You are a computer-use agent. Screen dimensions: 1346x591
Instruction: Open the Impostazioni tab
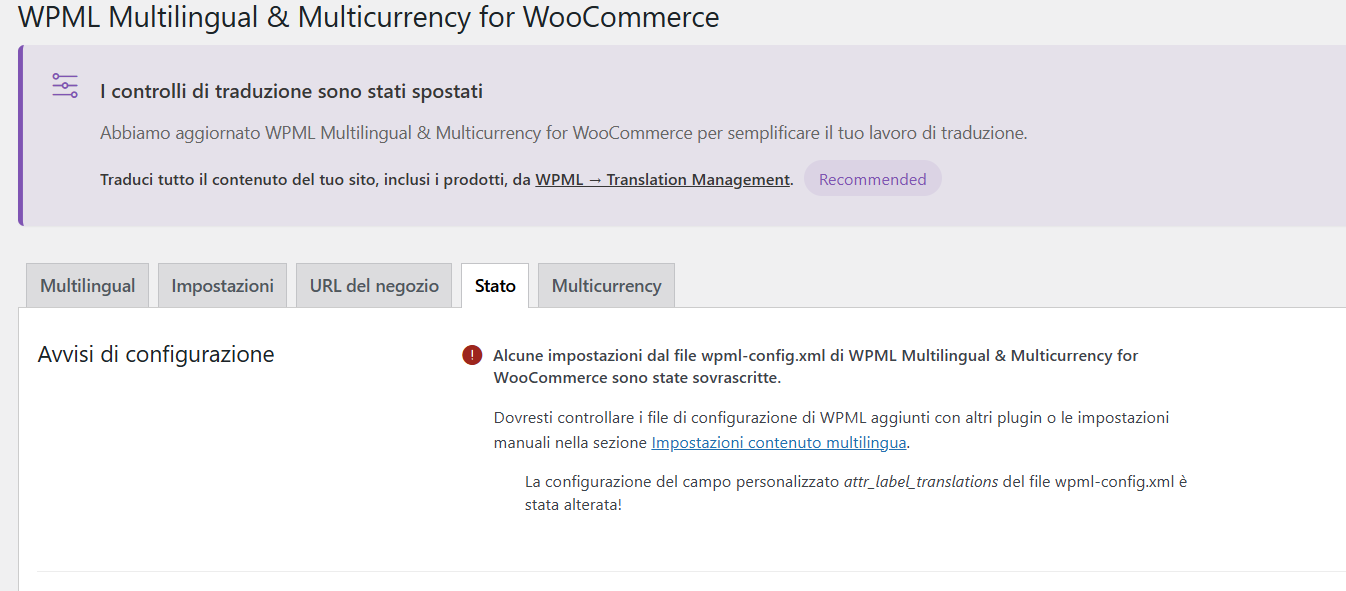[222, 286]
